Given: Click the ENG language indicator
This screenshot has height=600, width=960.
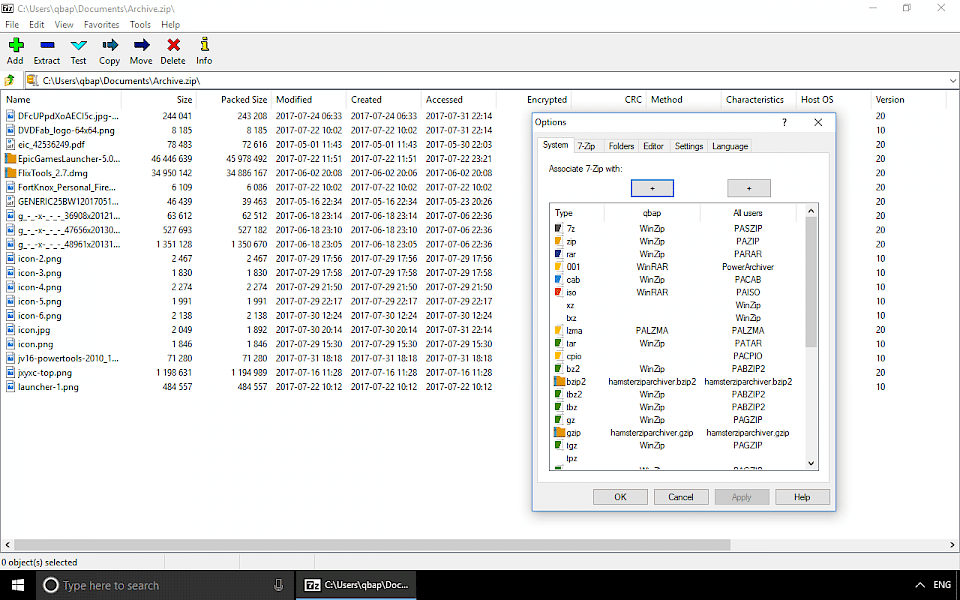Looking at the screenshot, I should pos(942,585).
